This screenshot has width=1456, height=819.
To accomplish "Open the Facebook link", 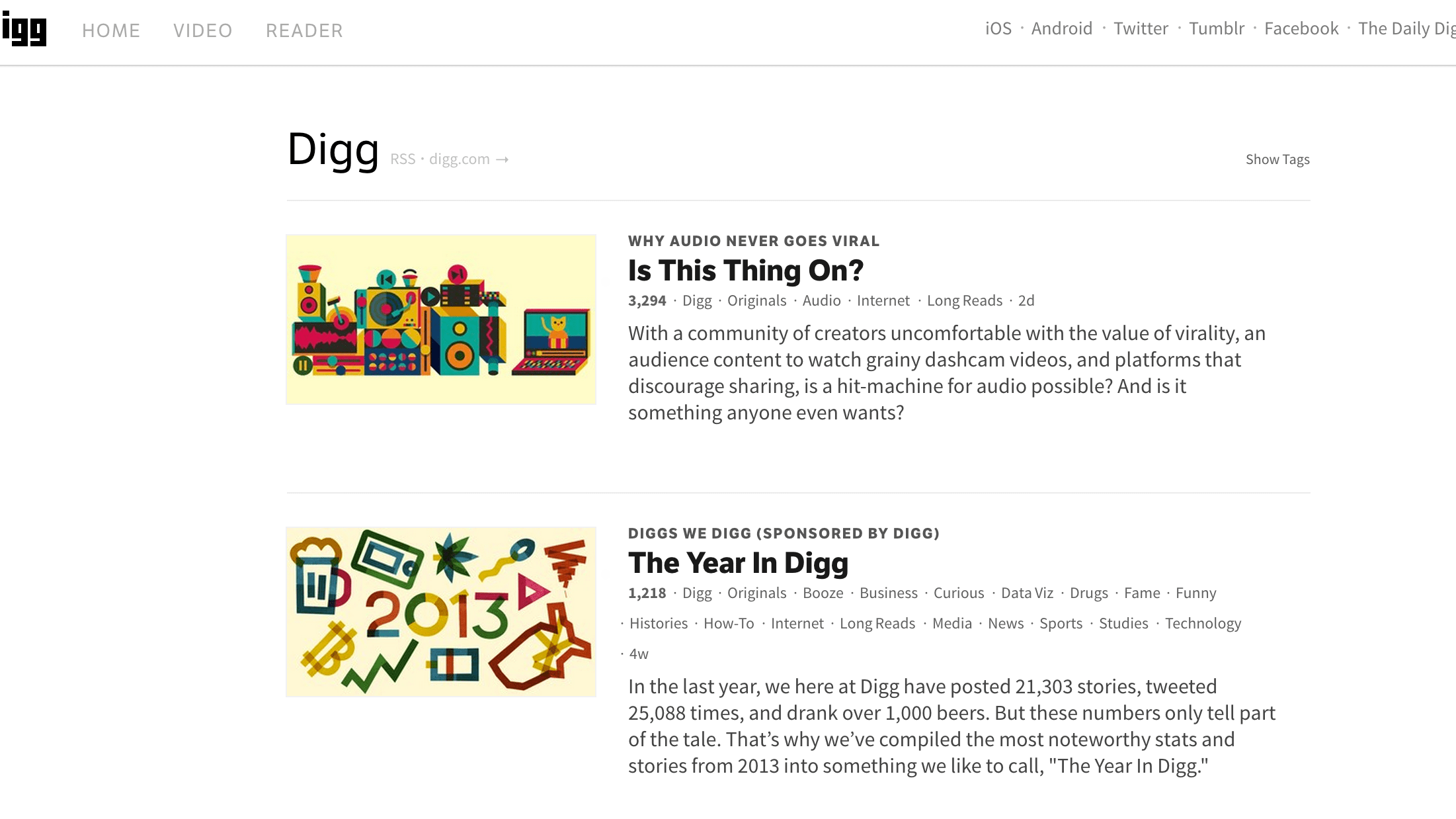I will pos(1301,28).
